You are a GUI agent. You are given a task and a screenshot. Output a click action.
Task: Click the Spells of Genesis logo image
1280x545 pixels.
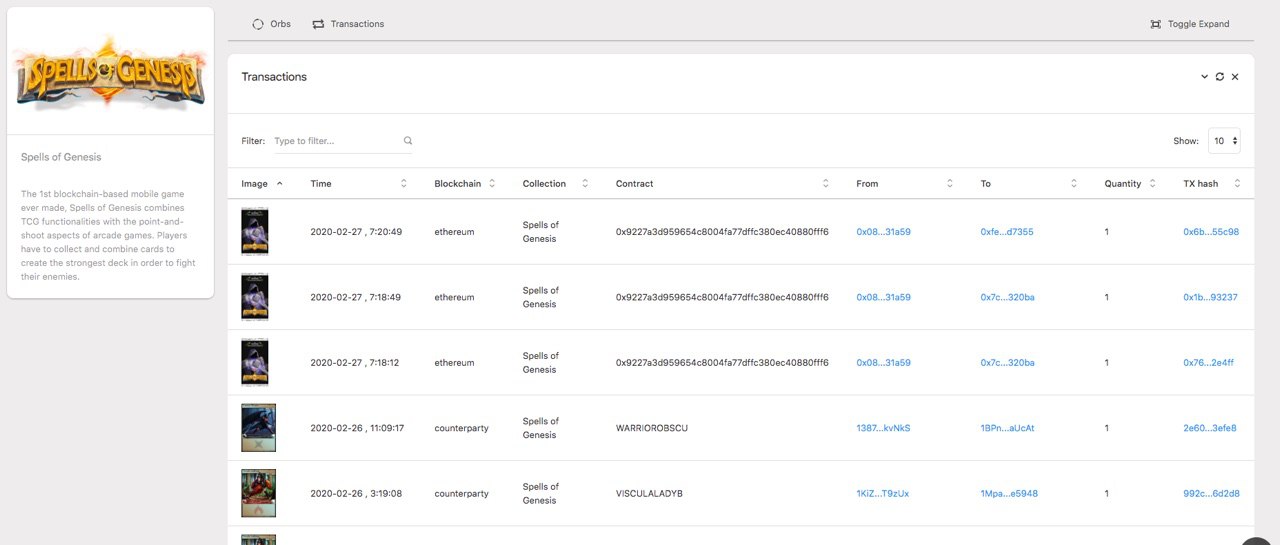110,71
